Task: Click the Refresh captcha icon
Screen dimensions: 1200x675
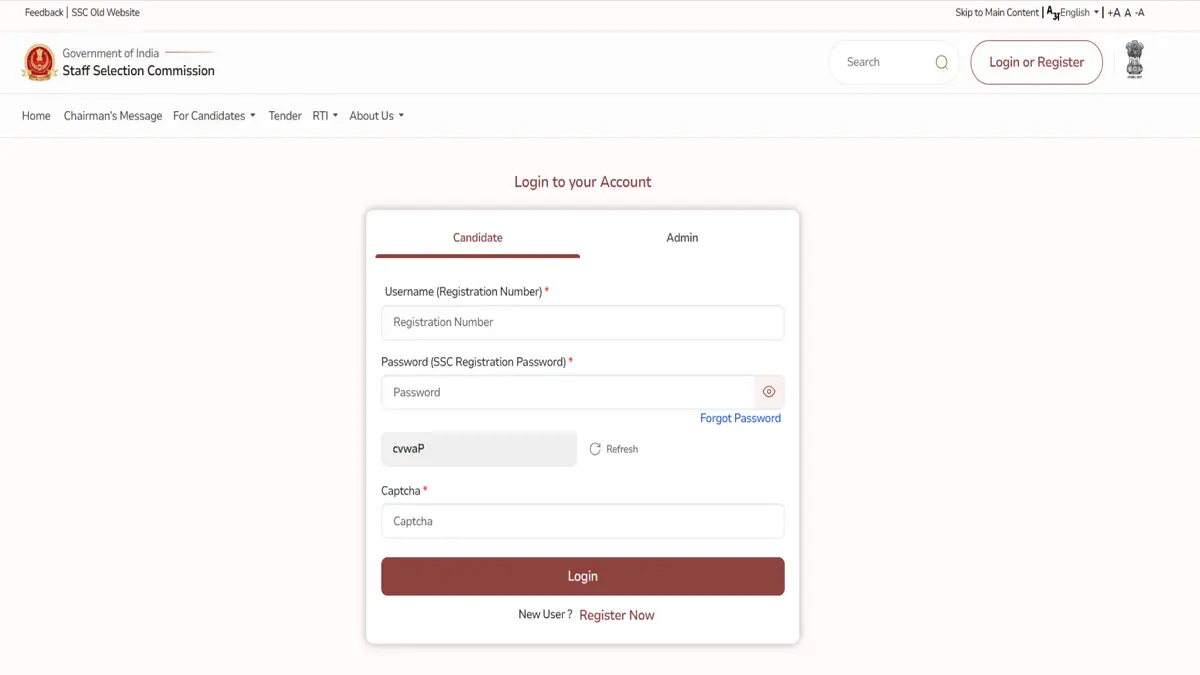Action: tap(593, 448)
